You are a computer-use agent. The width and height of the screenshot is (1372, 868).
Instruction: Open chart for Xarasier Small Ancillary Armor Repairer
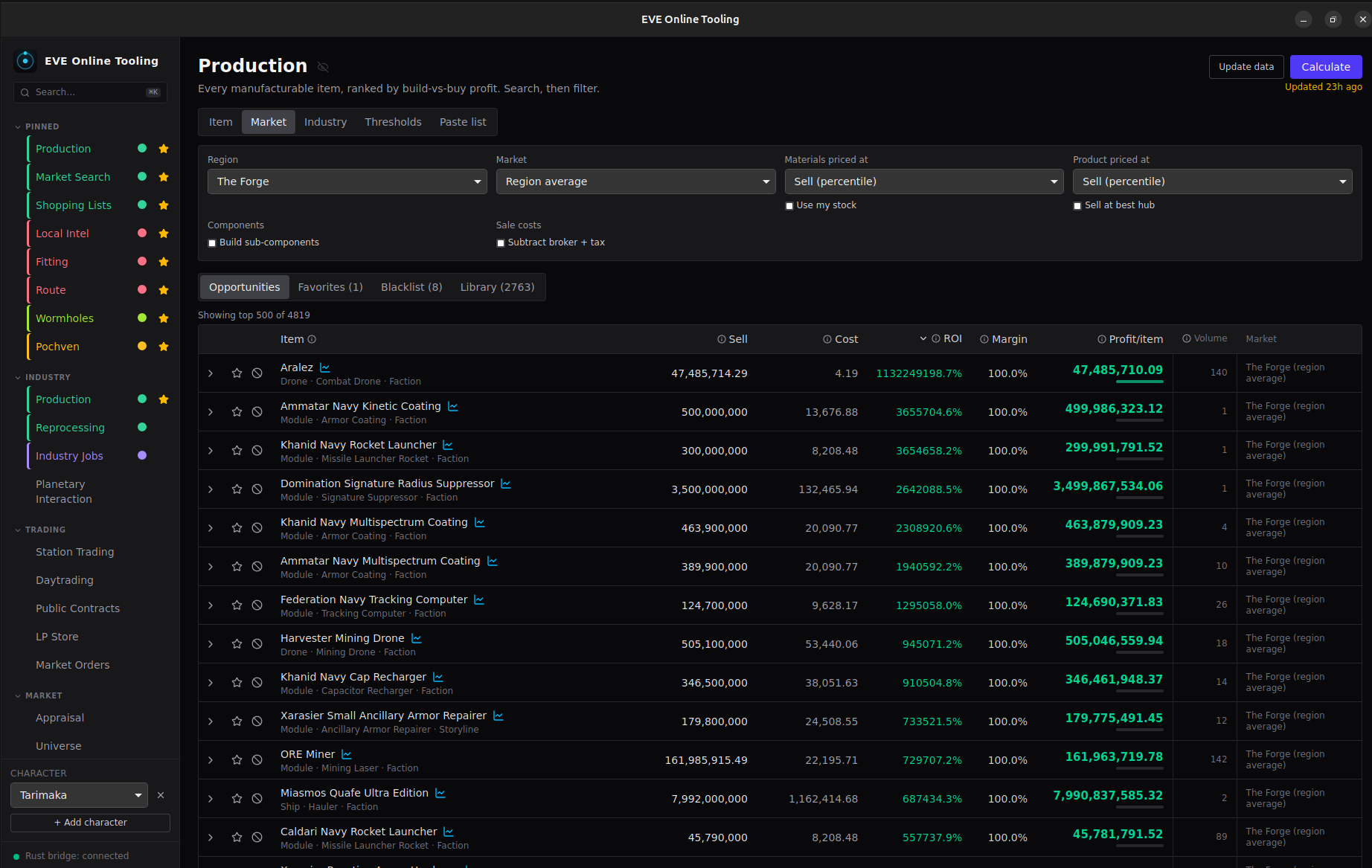point(499,716)
